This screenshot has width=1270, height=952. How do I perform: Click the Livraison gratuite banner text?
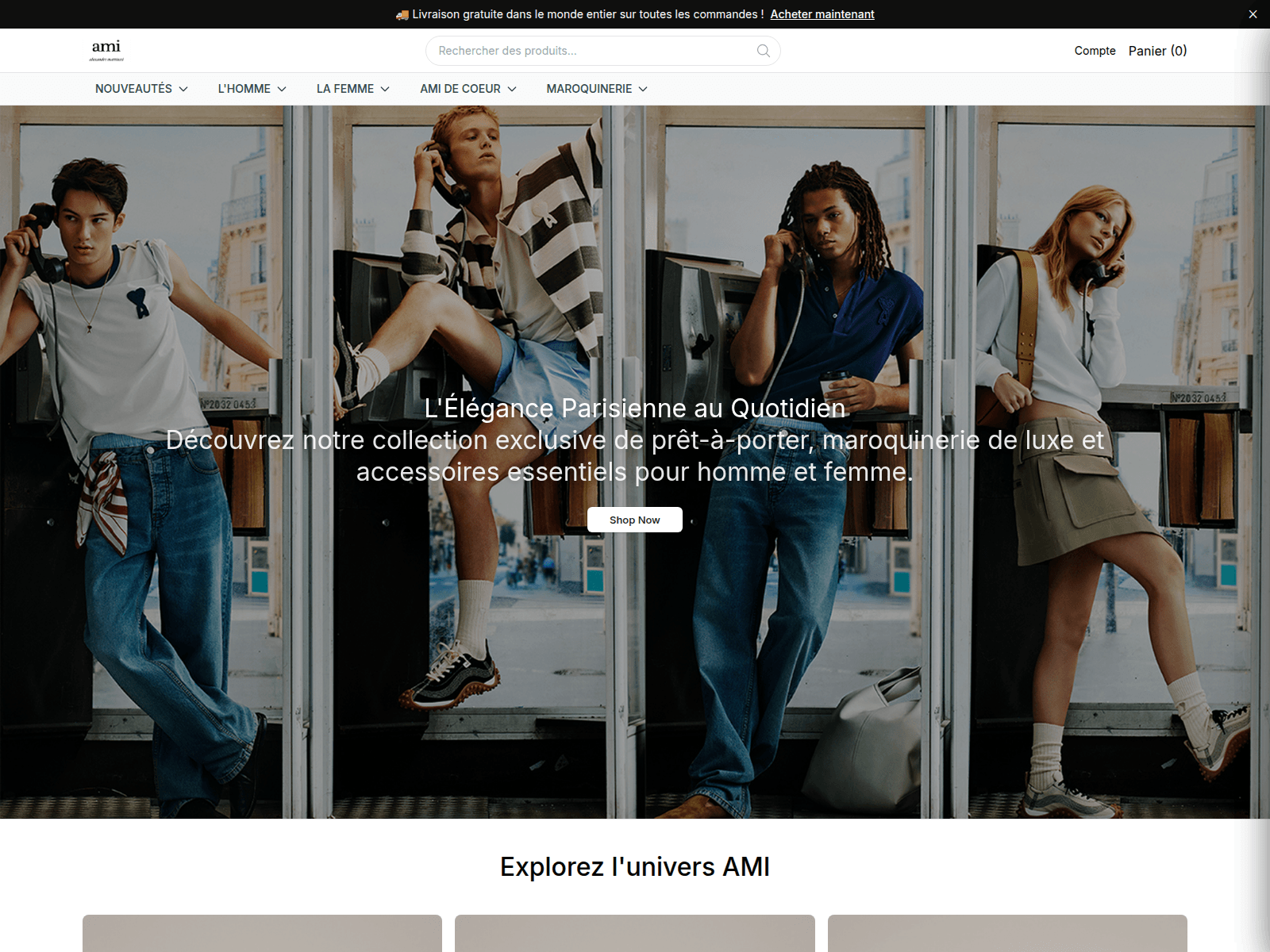point(588,14)
